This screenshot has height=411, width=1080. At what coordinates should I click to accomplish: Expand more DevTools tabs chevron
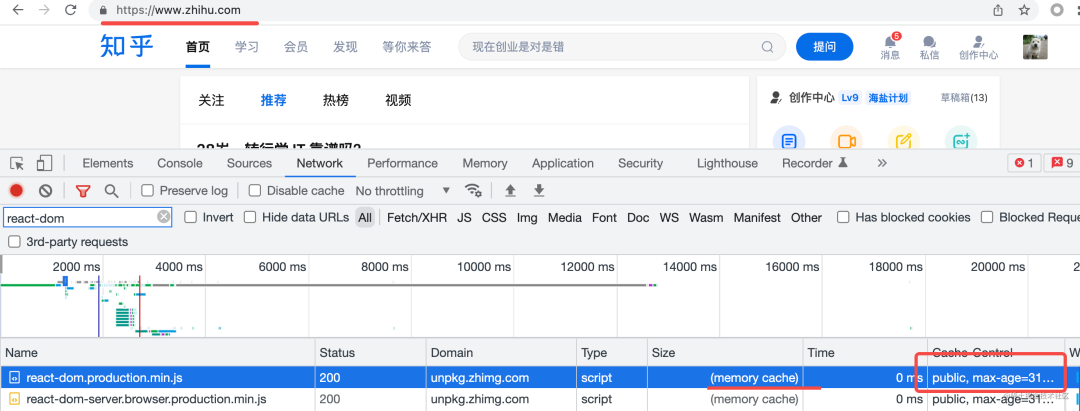pyautogui.click(x=882, y=163)
